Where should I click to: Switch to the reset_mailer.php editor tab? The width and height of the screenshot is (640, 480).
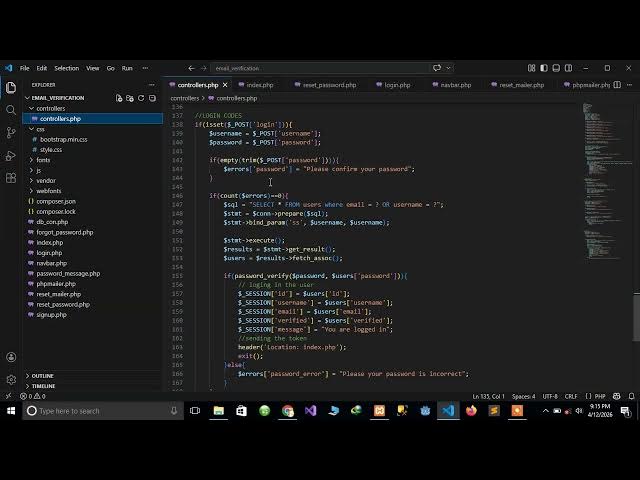[522, 85]
